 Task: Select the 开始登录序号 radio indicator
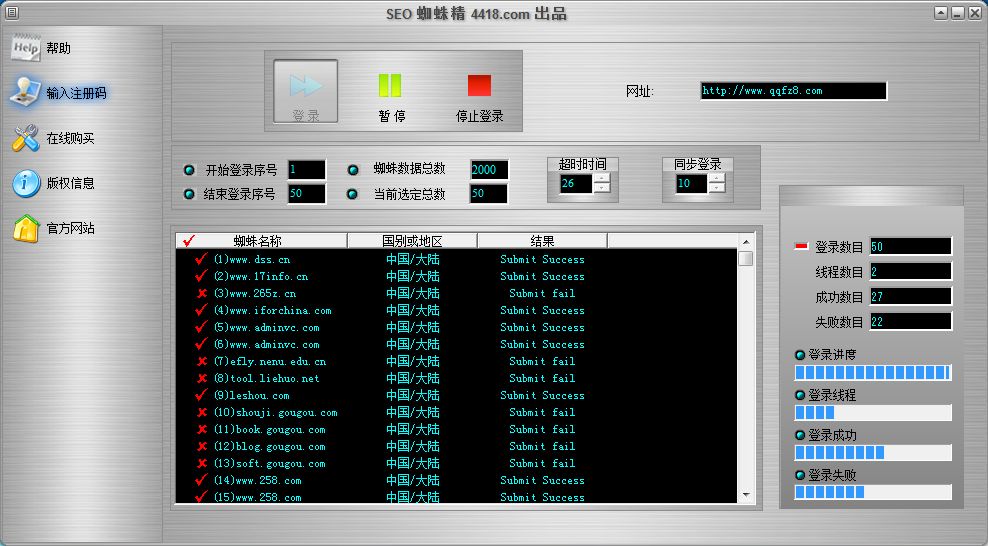click(188, 170)
